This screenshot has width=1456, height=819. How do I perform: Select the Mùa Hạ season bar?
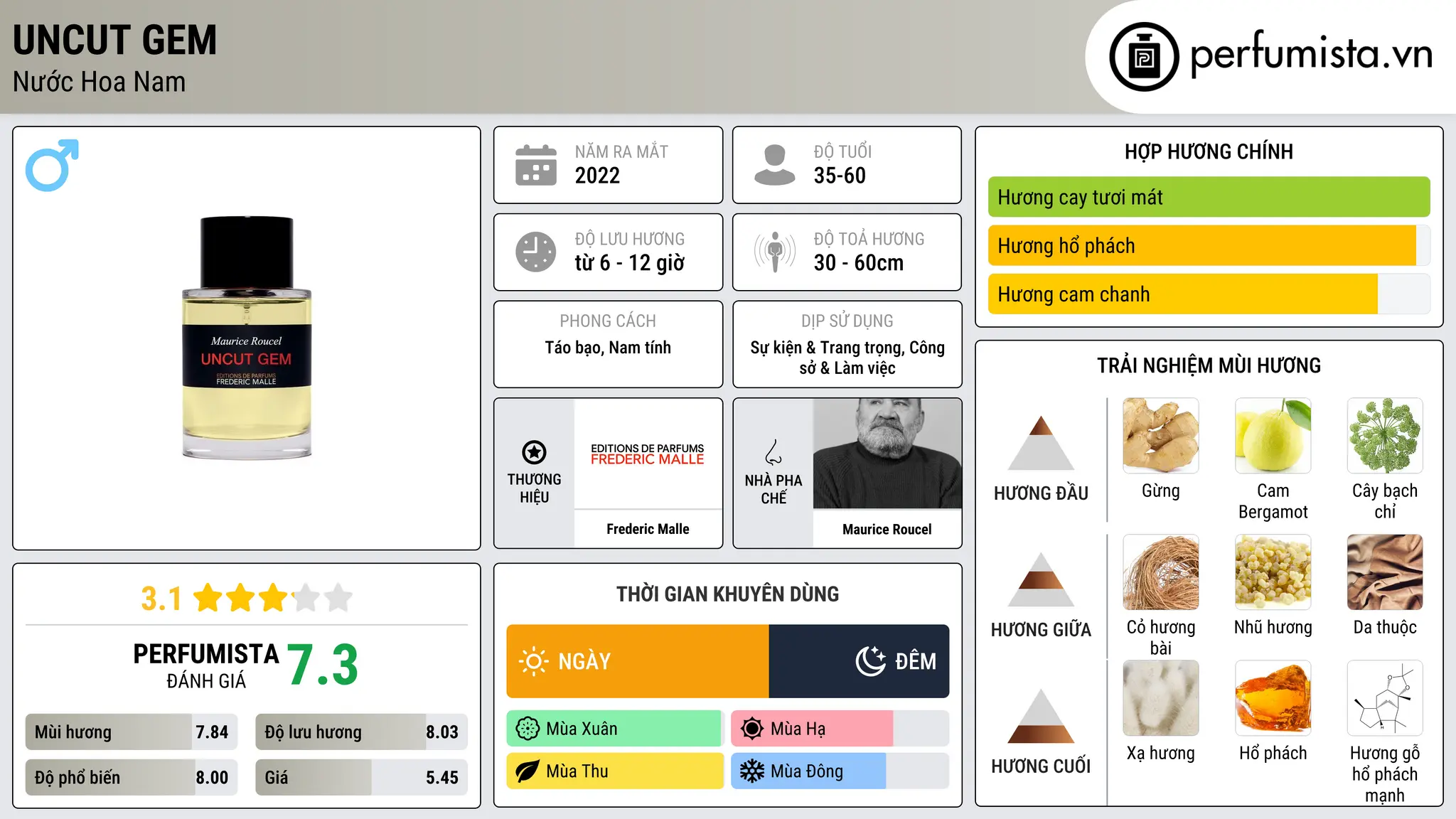840,729
